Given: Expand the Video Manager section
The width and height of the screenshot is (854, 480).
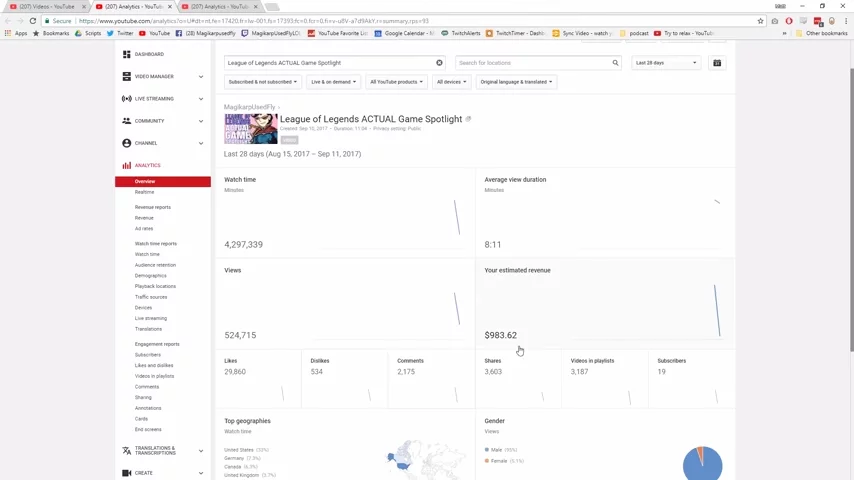Looking at the screenshot, I should [200, 77].
